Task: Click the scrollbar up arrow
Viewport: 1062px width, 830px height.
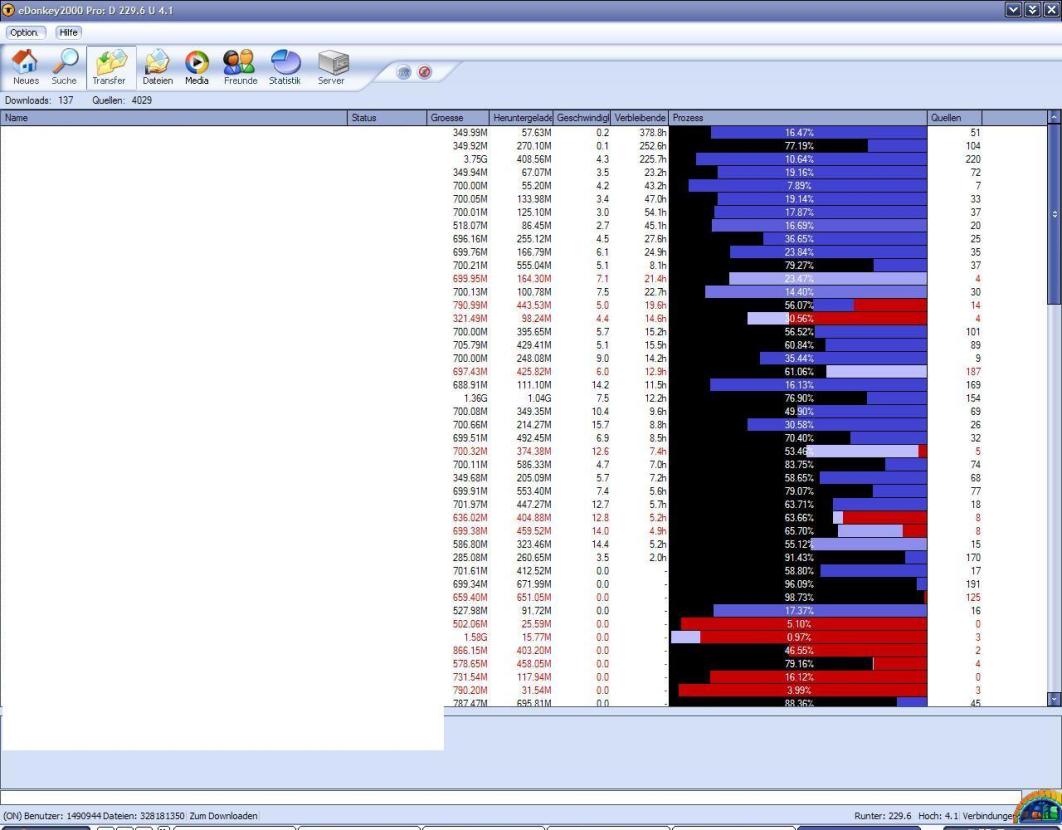Action: (1054, 117)
